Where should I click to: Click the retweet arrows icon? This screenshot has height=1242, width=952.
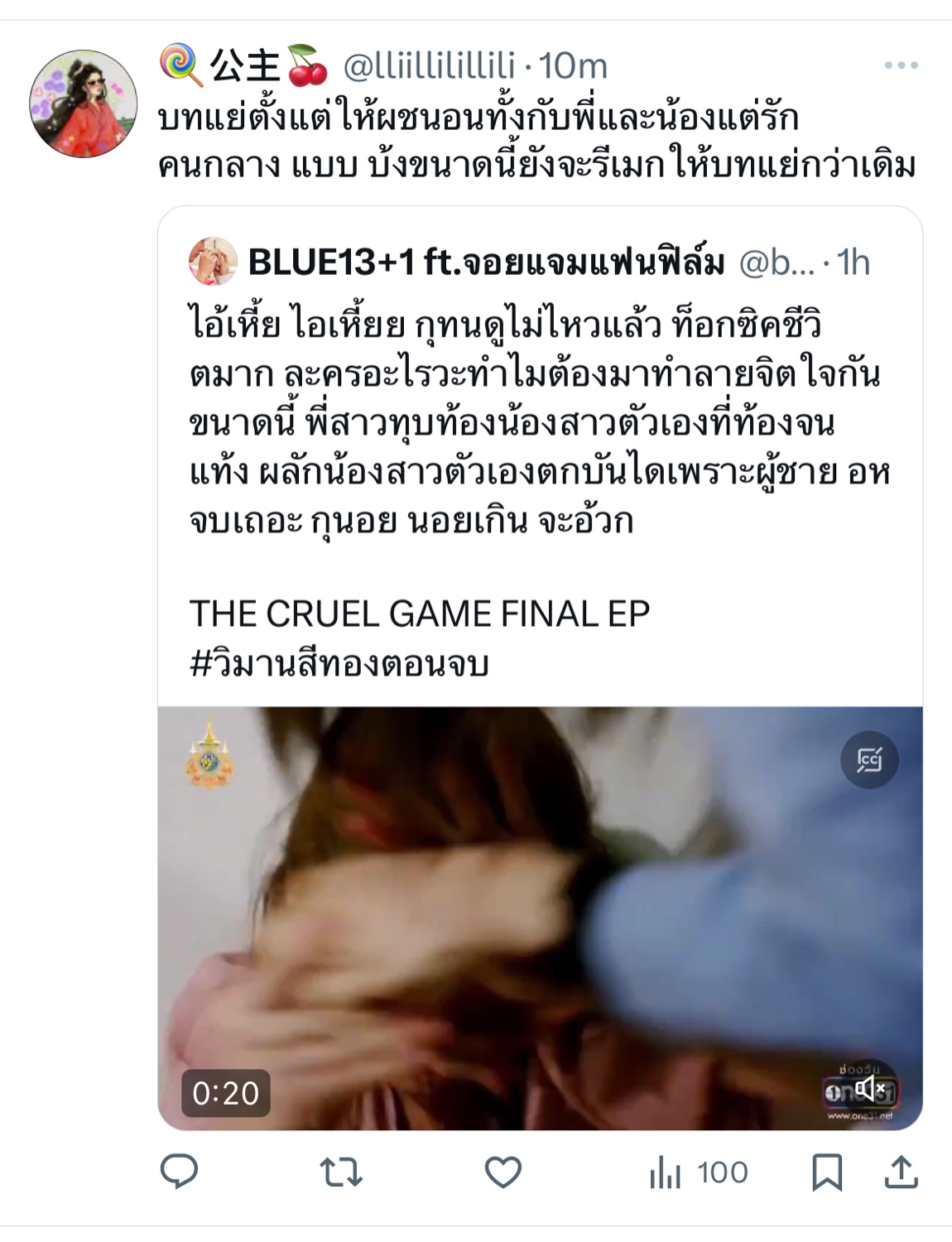click(x=341, y=1172)
